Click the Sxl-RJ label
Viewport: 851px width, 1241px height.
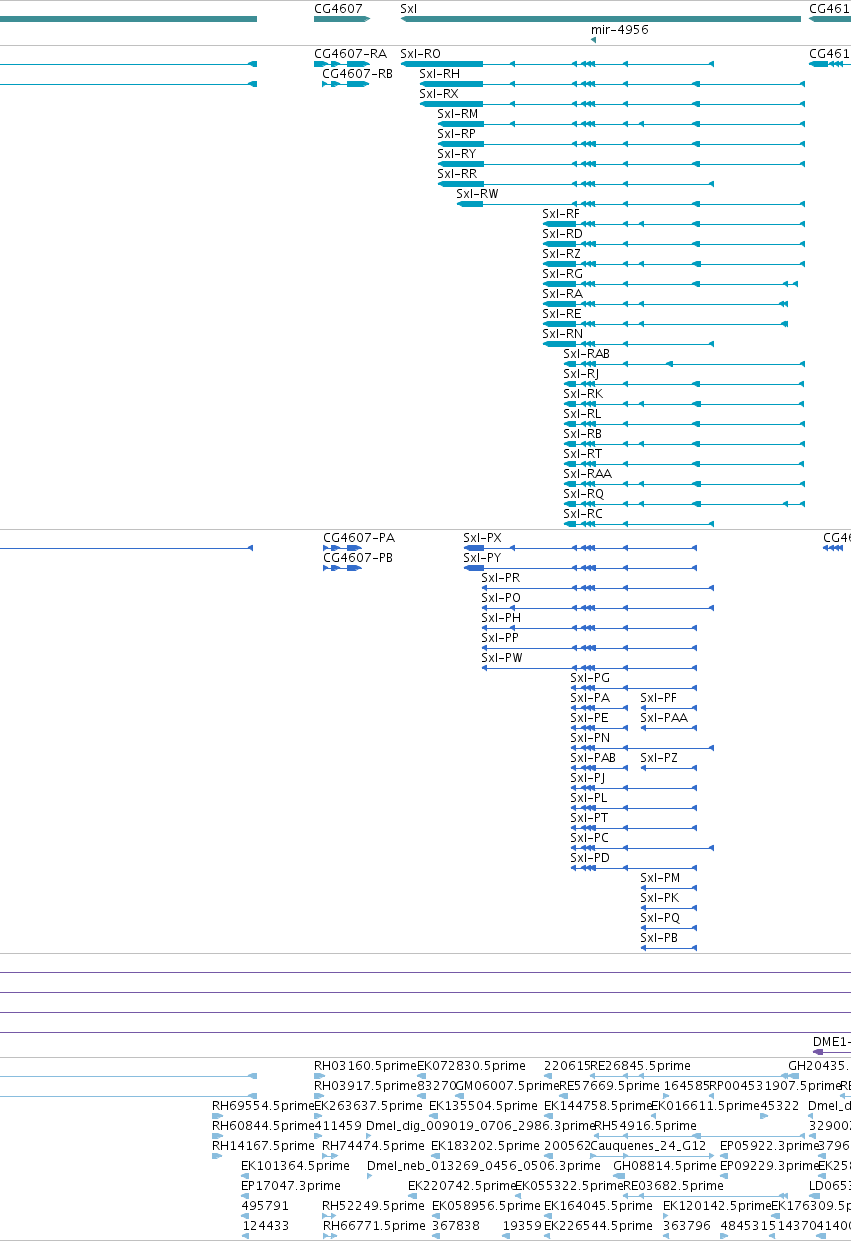coord(581,374)
